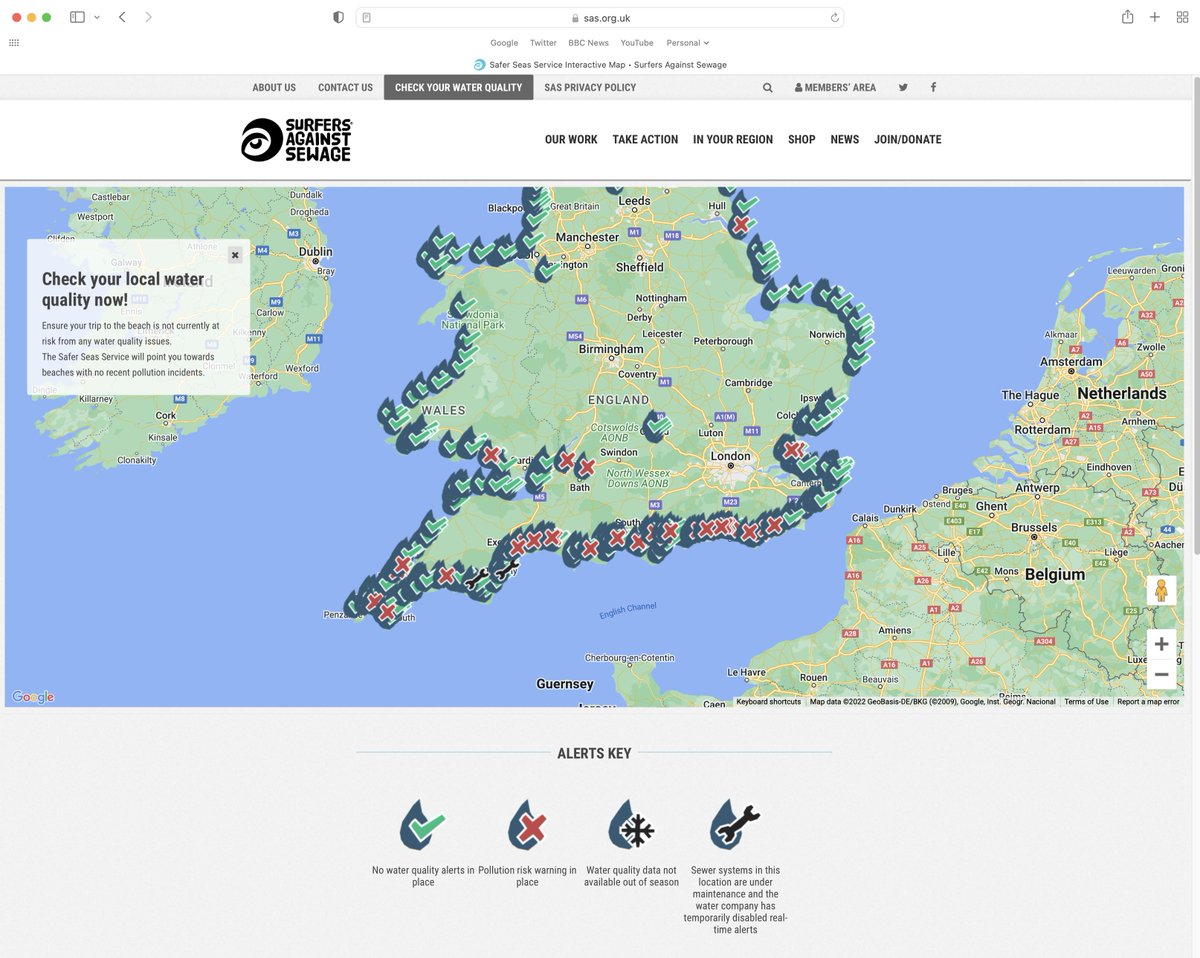Viewport: 1200px width, 958px height.
Task: Open the Twitter bookmark
Action: [543, 43]
